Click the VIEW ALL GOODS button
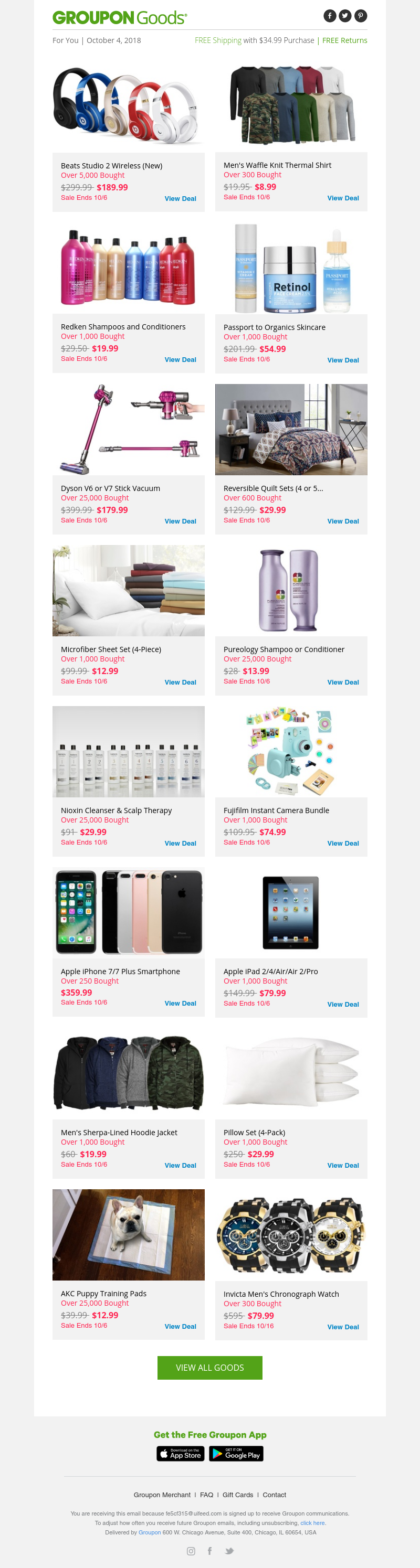The width and height of the screenshot is (420, 1568). [x=209, y=1368]
